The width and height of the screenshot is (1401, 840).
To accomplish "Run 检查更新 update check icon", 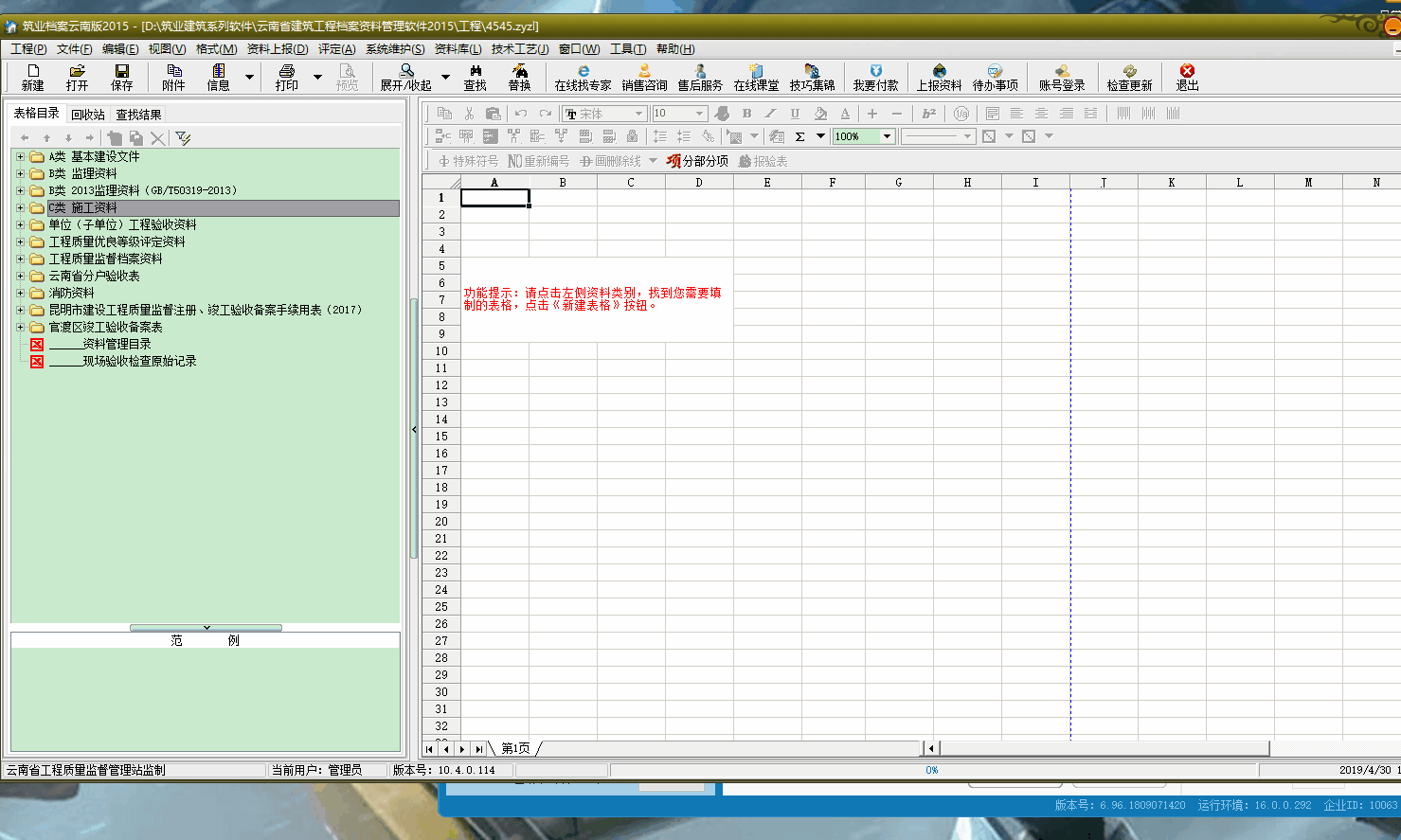I will click(1129, 77).
